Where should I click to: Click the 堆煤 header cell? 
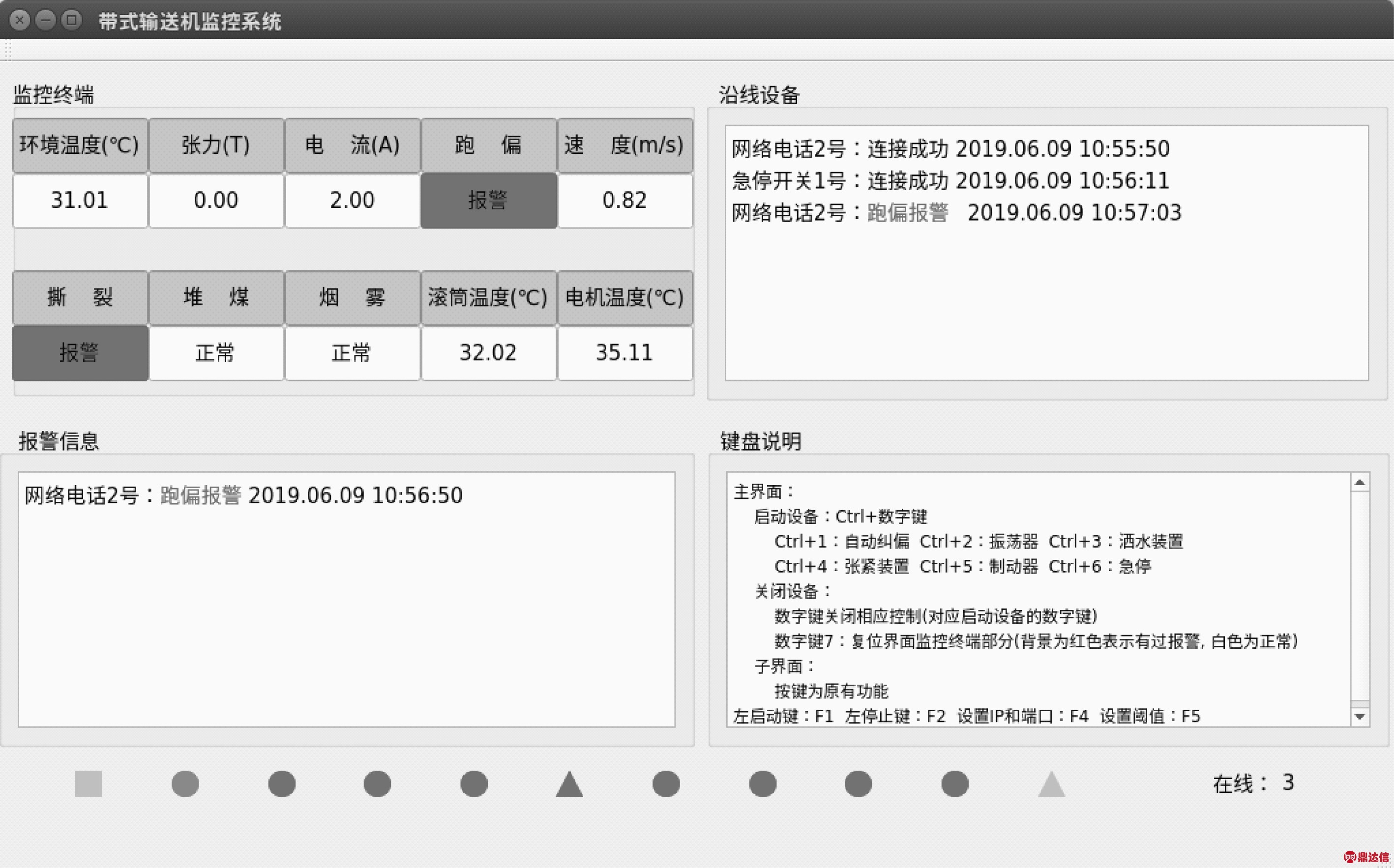click(216, 297)
